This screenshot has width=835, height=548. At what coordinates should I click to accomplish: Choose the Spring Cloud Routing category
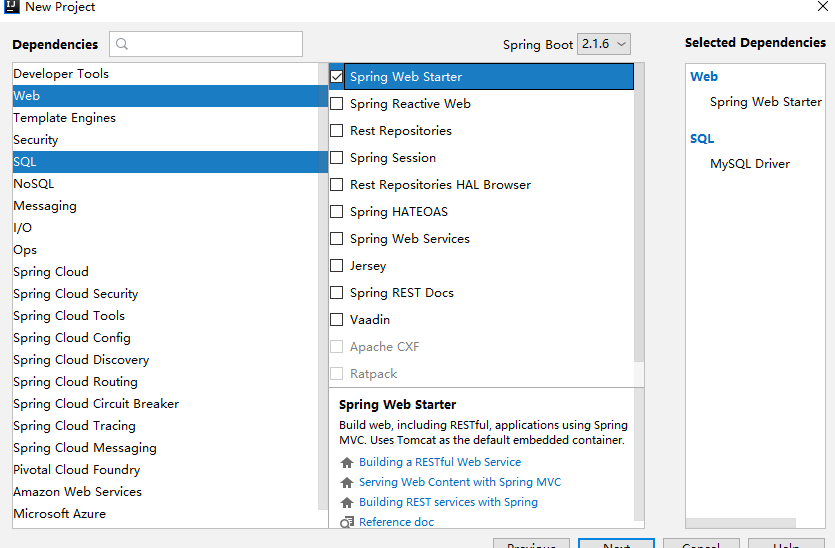point(165,382)
